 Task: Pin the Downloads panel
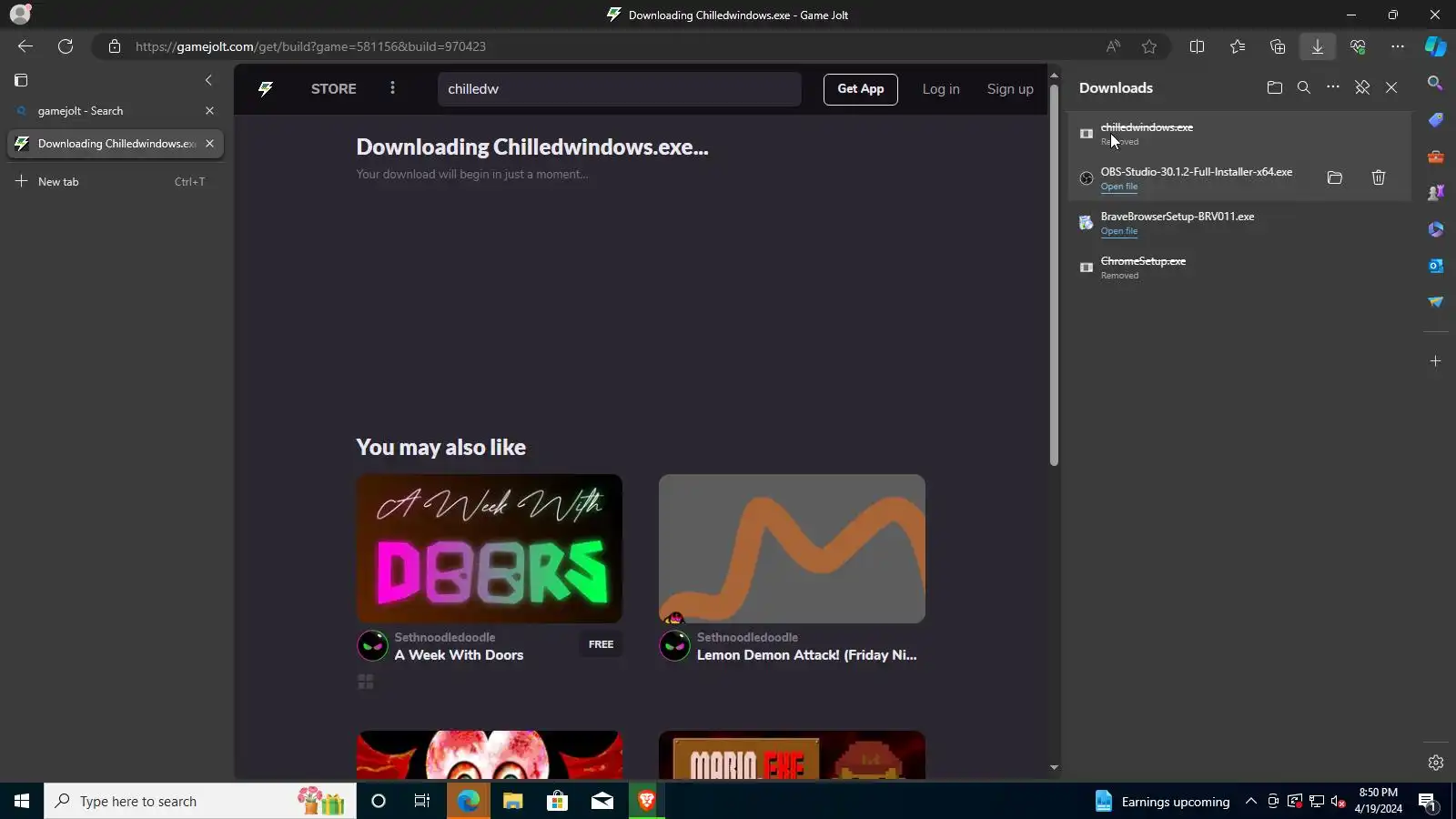tap(1362, 87)
